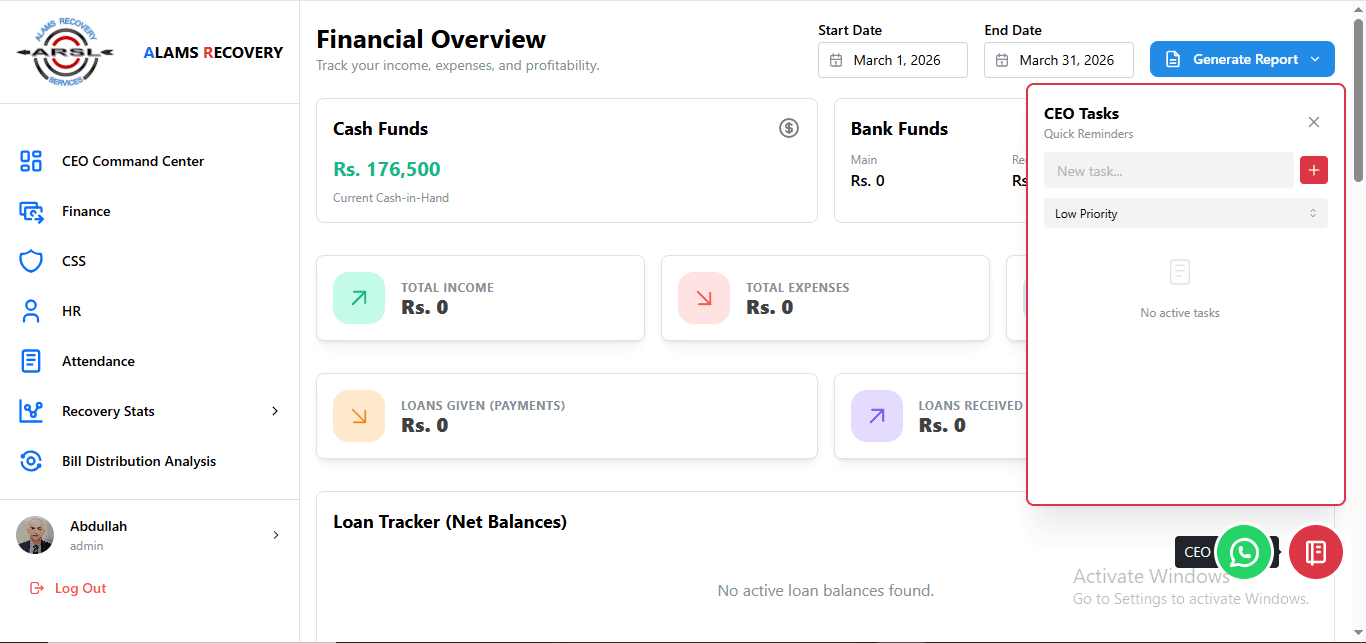The width and height of the screenshot is (1366, 643).
Task: Click the CSS shield icon
Action: pos(31,261)
